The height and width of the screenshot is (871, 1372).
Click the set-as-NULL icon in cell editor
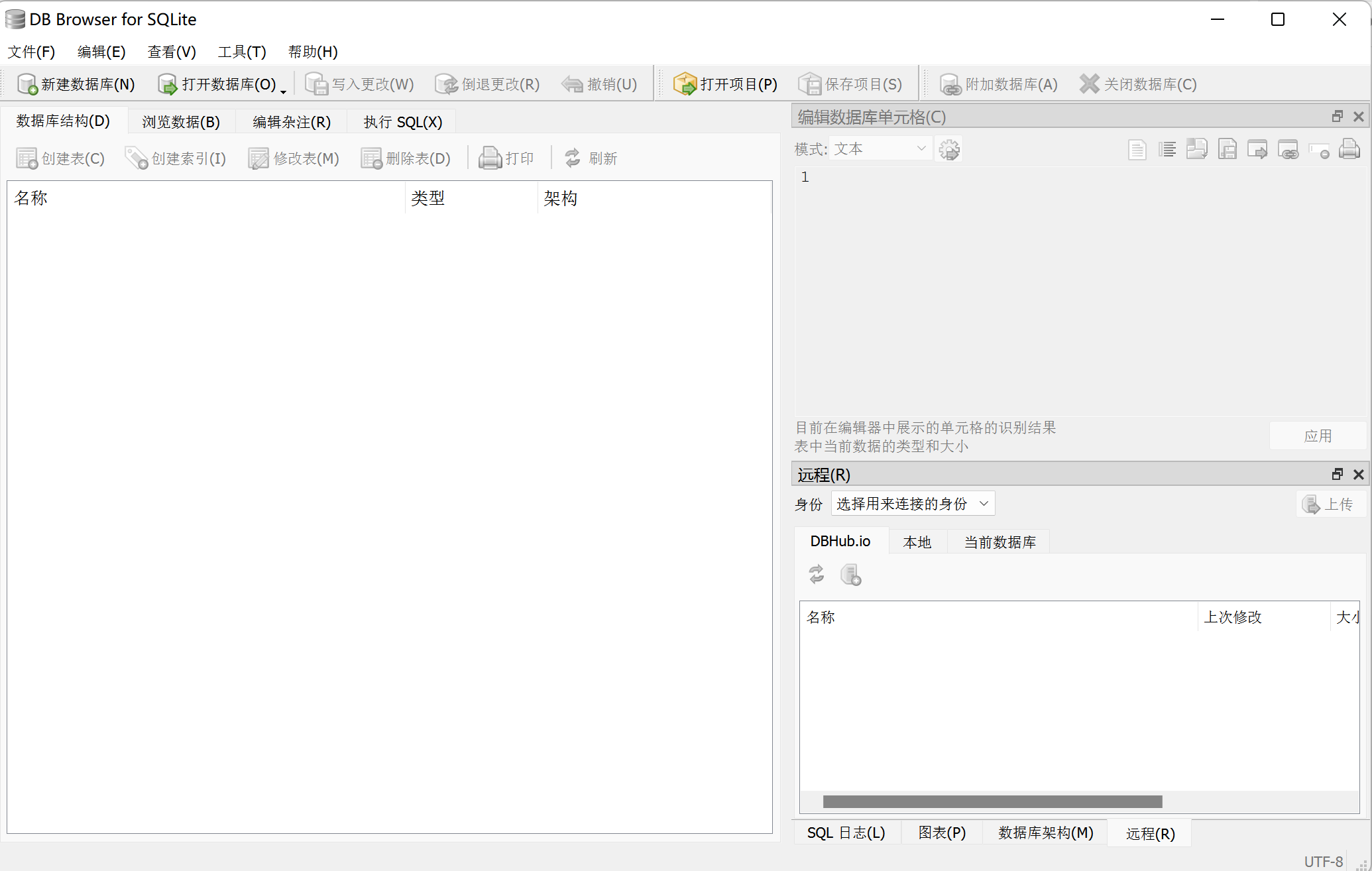tap(1318, 149)
